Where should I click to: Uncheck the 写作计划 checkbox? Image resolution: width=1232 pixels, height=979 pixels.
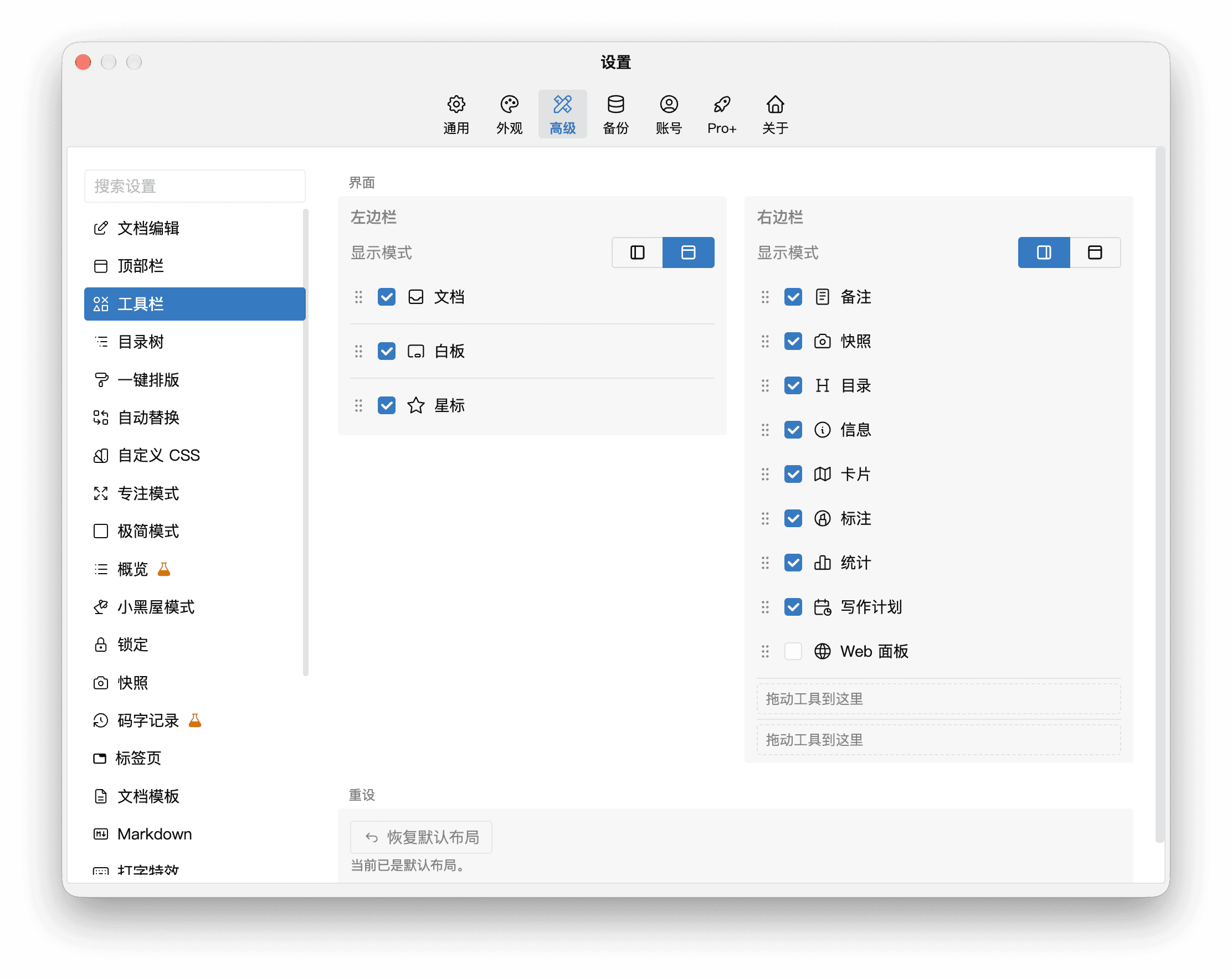tap(793, 607)
